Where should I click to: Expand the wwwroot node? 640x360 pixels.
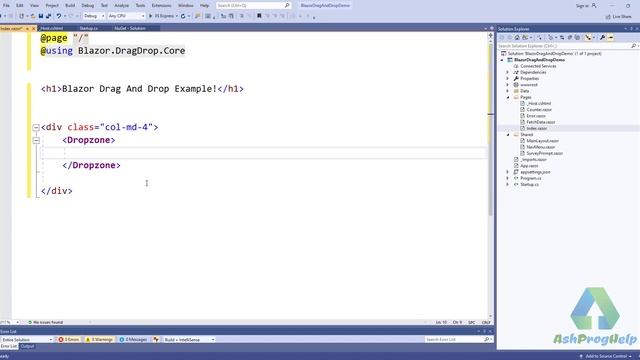pyautogui.click(x=508, y=85)
